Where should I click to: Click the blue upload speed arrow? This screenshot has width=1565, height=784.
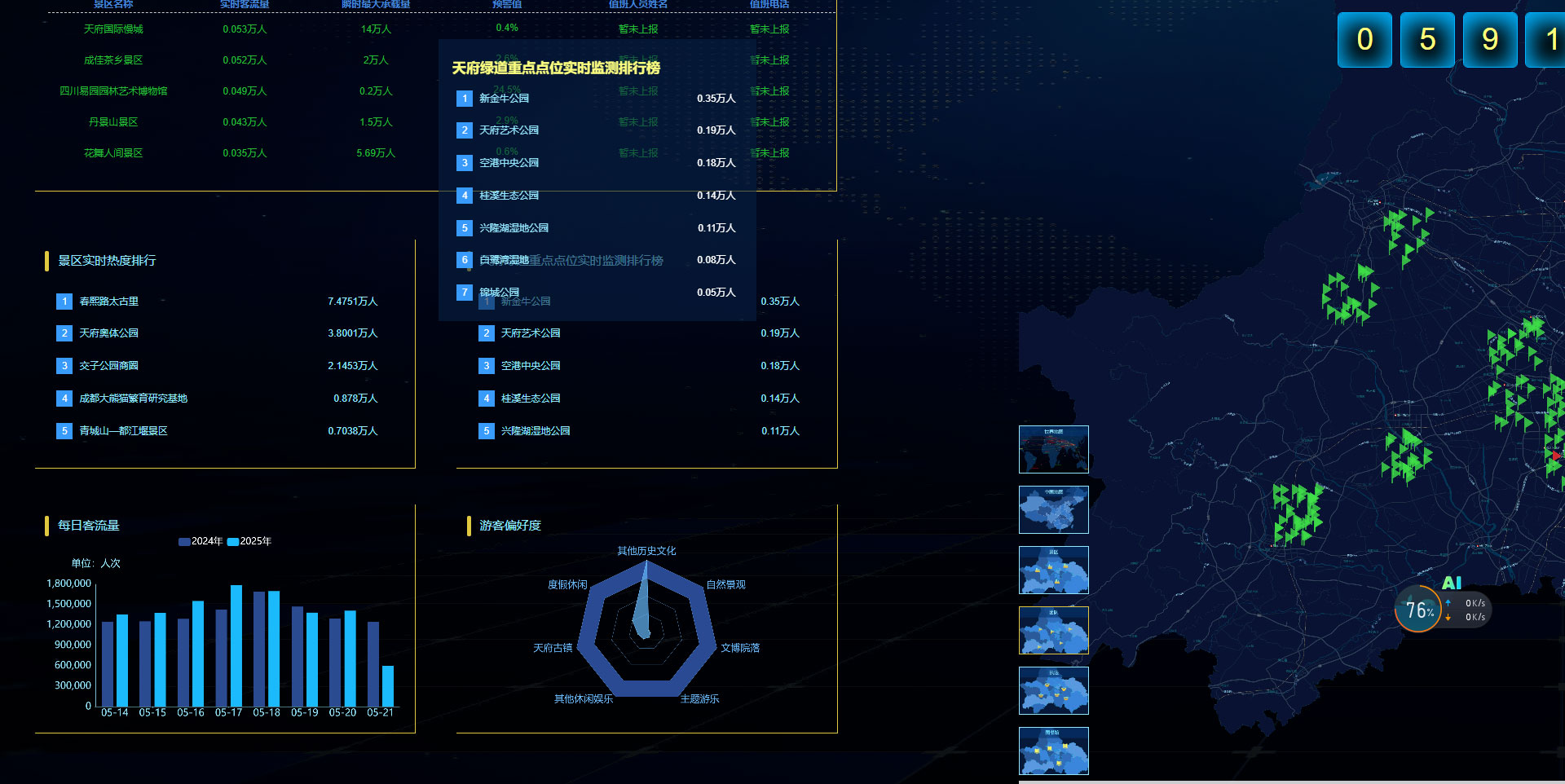click(x=1448, y=603)
